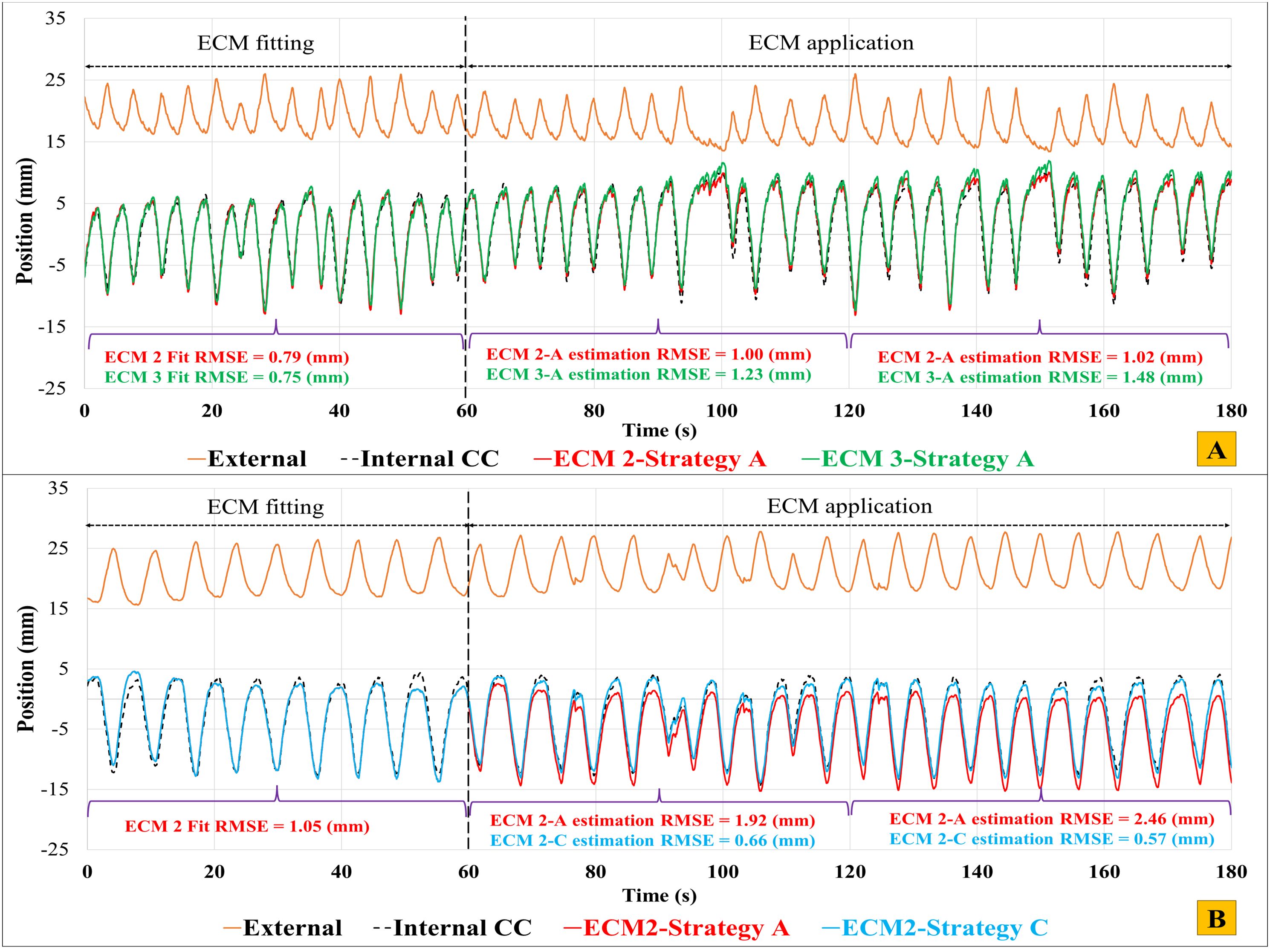The image size is (1270, 952).
Task: Click the External legend entry in chart B
Action: tap(283, 928)
